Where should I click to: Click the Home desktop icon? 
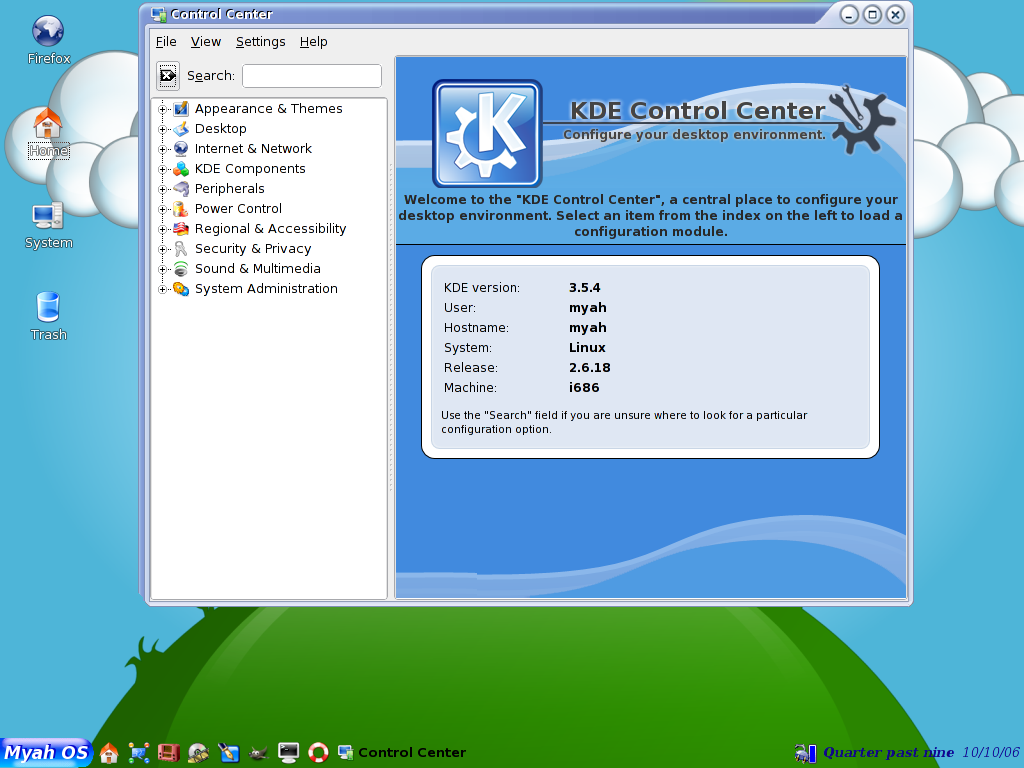[x=48, y=123]
